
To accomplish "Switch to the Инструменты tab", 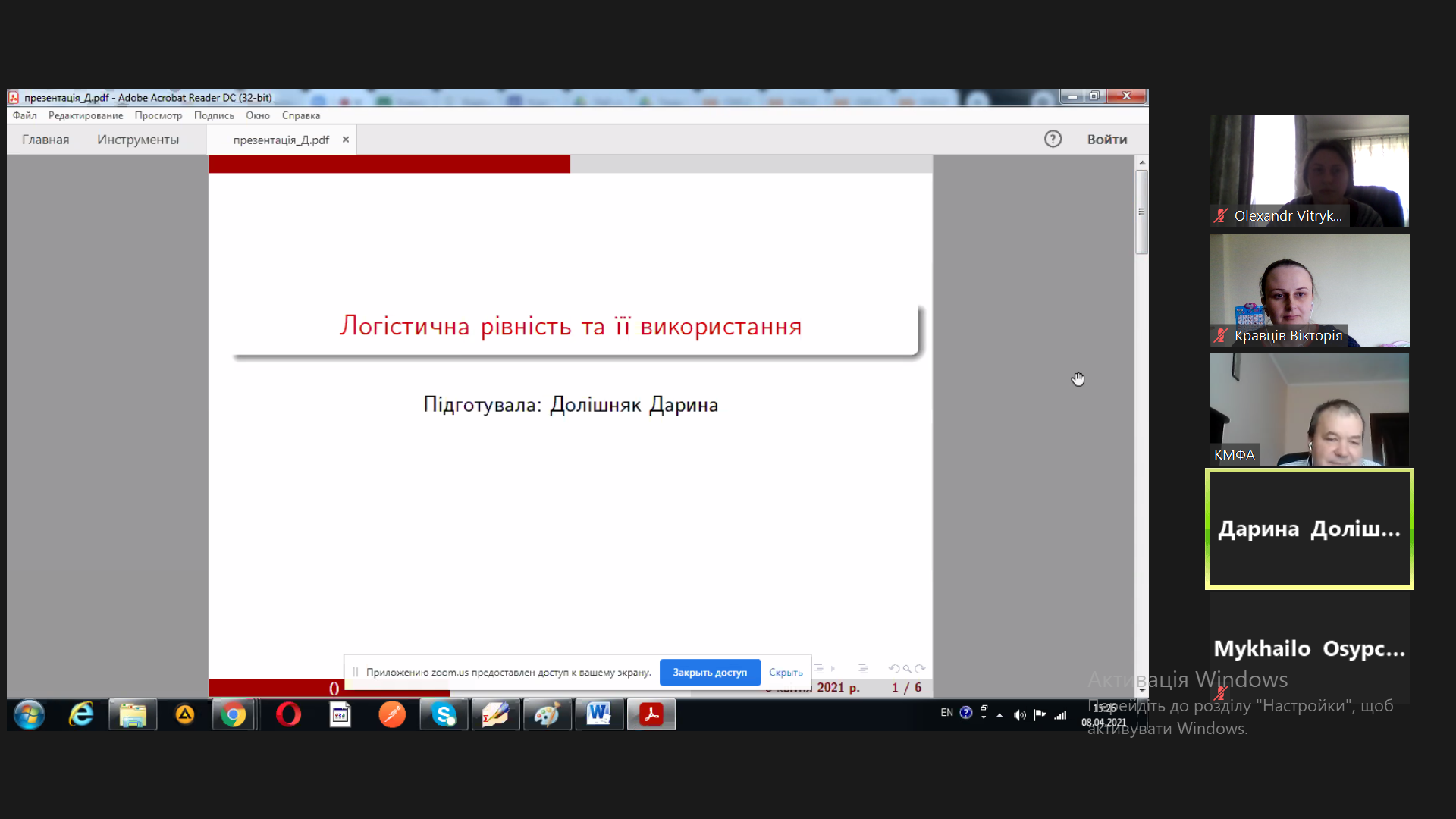I will (x=138, y=140).
